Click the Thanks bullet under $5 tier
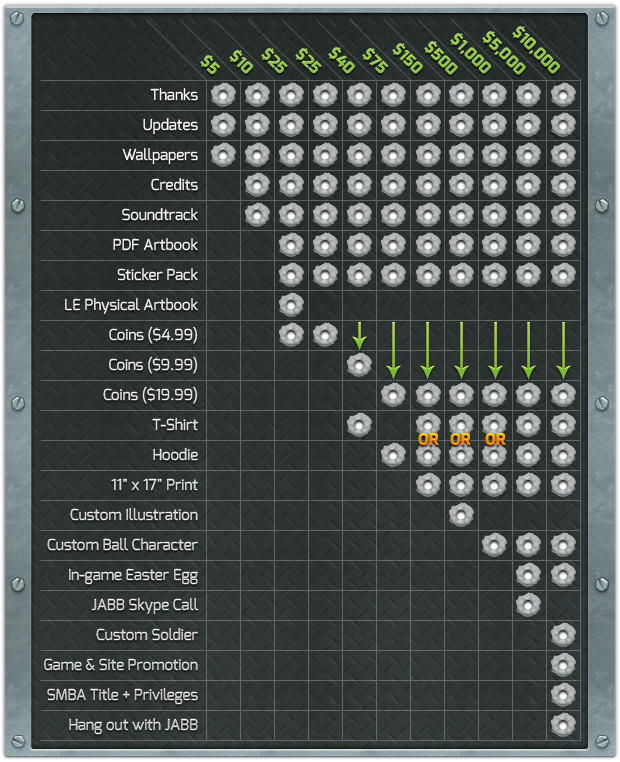The image size is (620, 762). pos(223,95)
